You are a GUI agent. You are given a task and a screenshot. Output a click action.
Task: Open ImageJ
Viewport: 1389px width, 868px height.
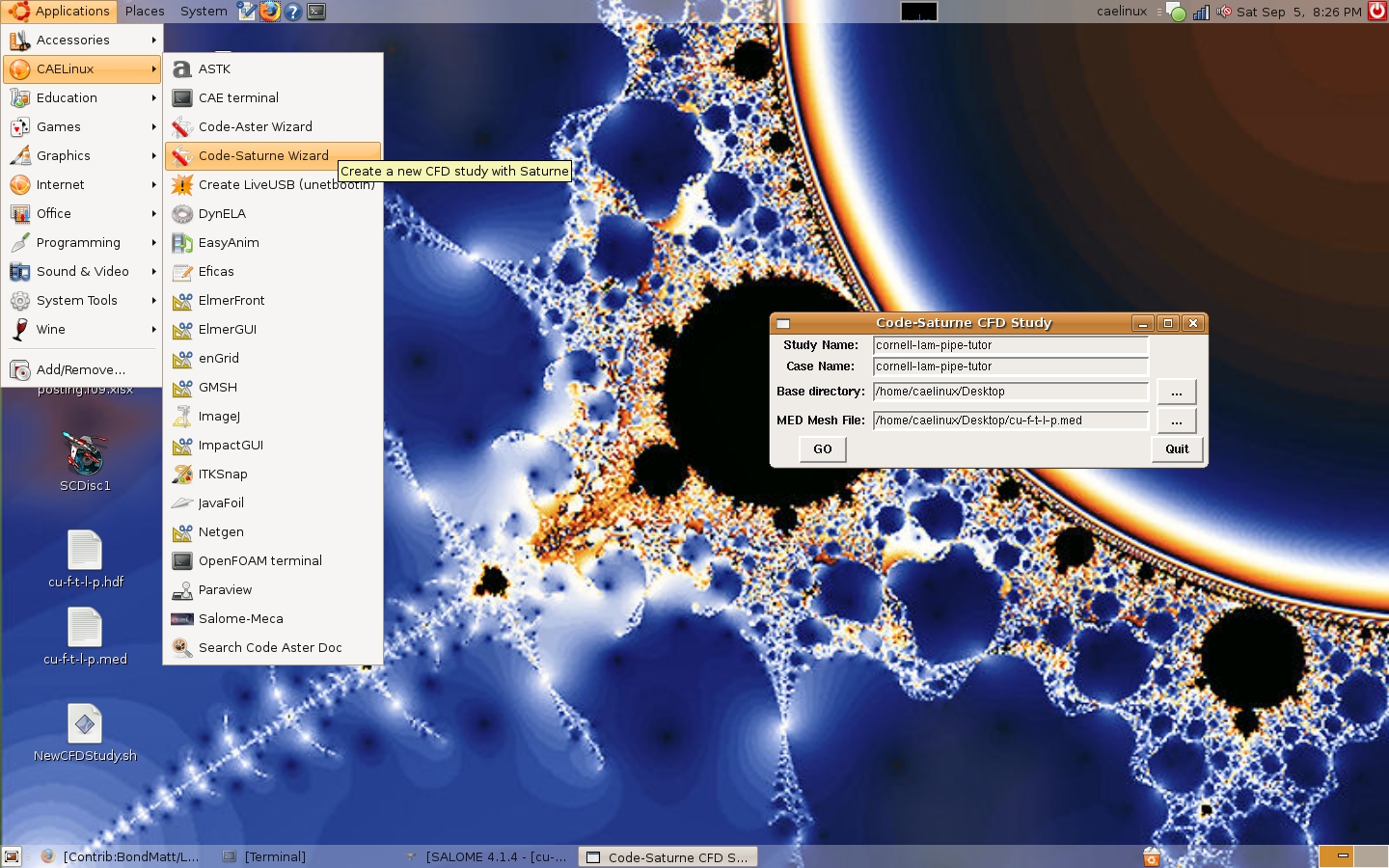click(273, 416)
